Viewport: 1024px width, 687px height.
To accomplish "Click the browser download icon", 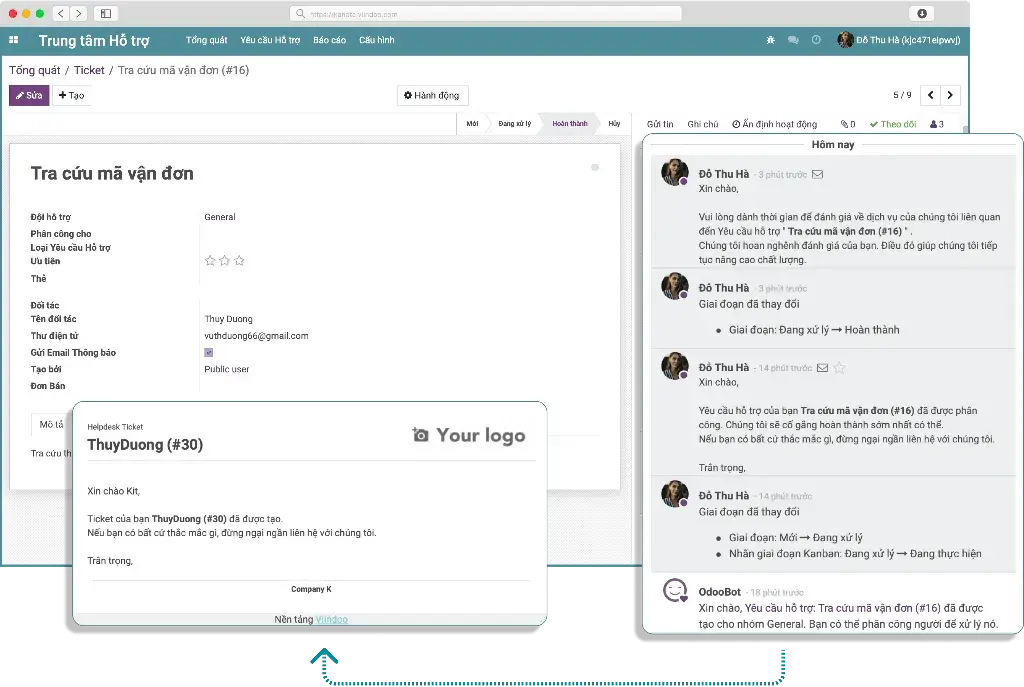I will (x=921, y=14).
